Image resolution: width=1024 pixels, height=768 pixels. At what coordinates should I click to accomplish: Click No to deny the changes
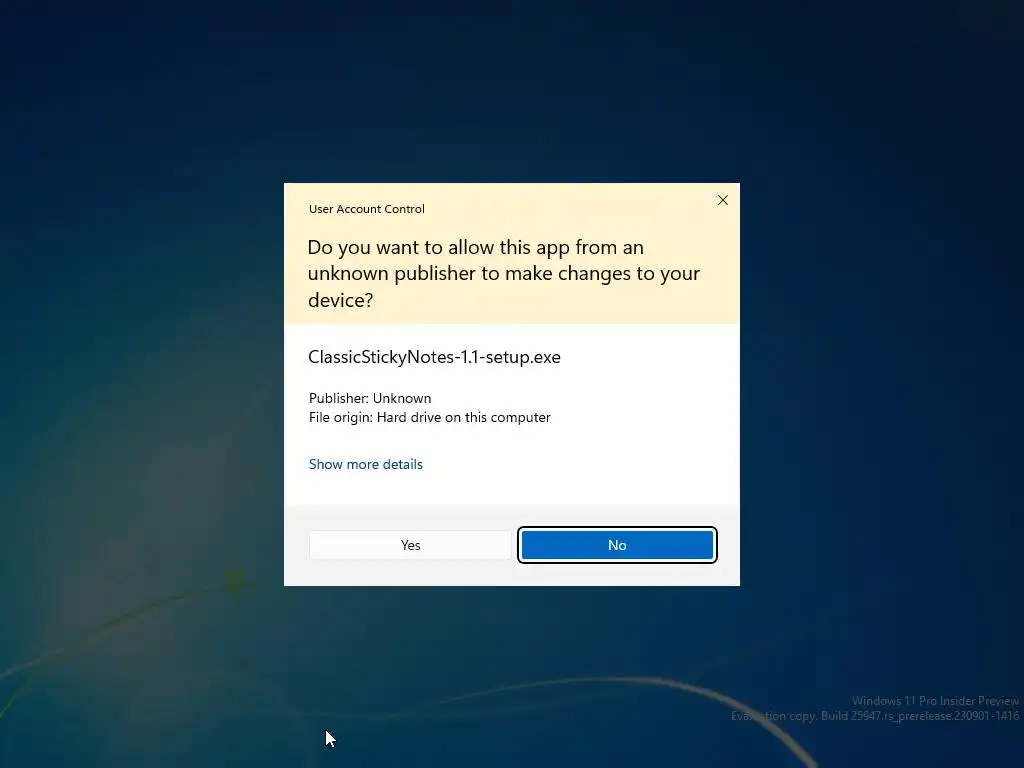coord(617,545)
